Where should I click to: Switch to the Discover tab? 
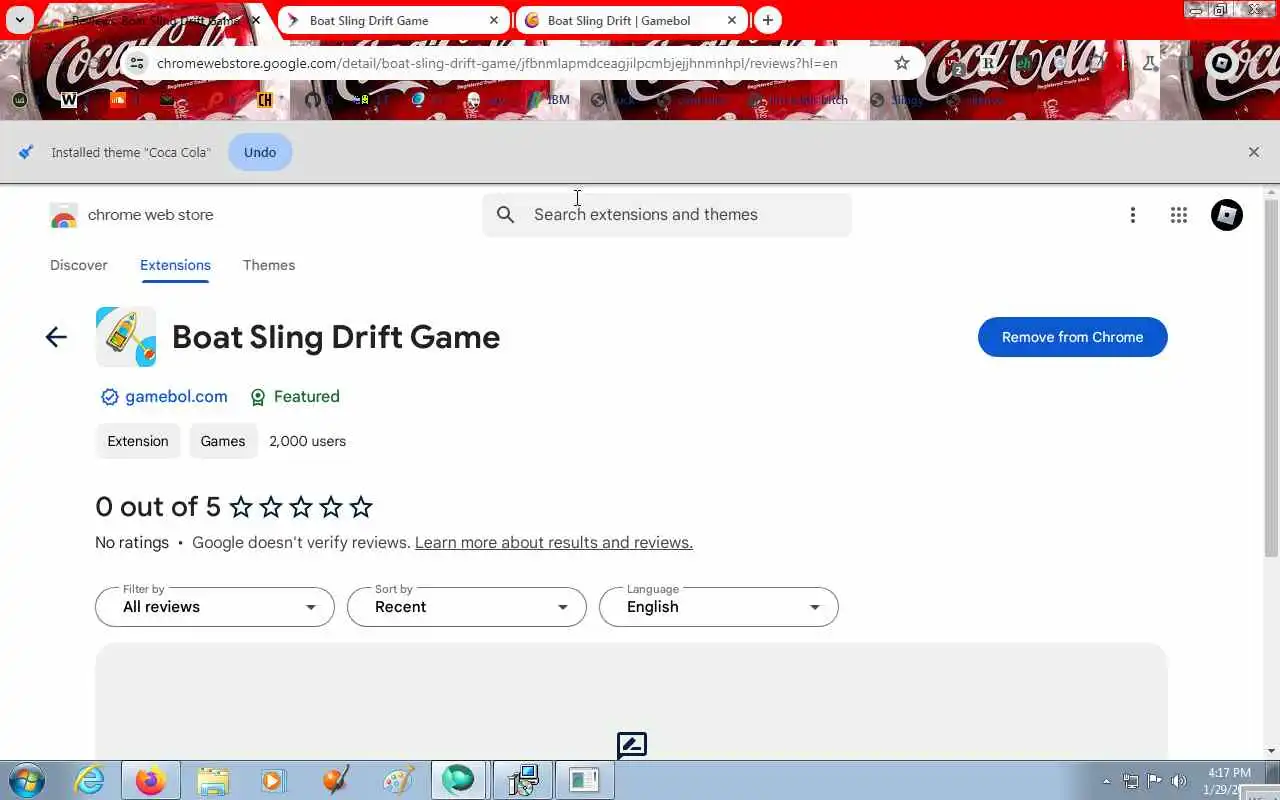pyautogui.click(x=79, y=265)
